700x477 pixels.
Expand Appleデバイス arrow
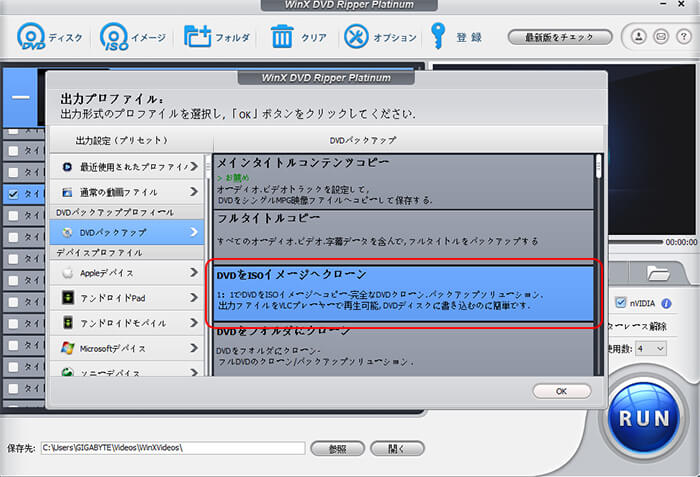(194, 272)
